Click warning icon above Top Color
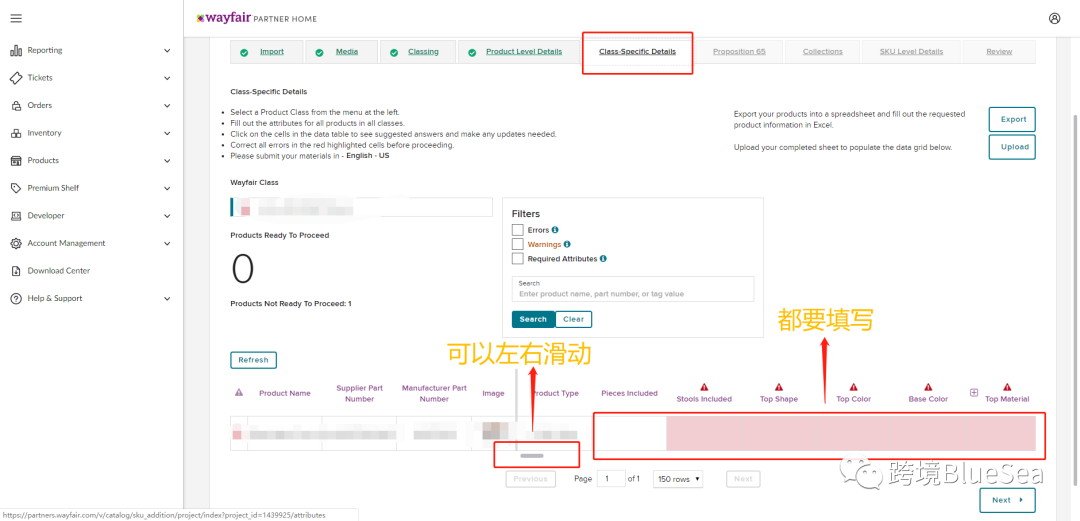The image size is (1080, 521). [x=854, y=387]
